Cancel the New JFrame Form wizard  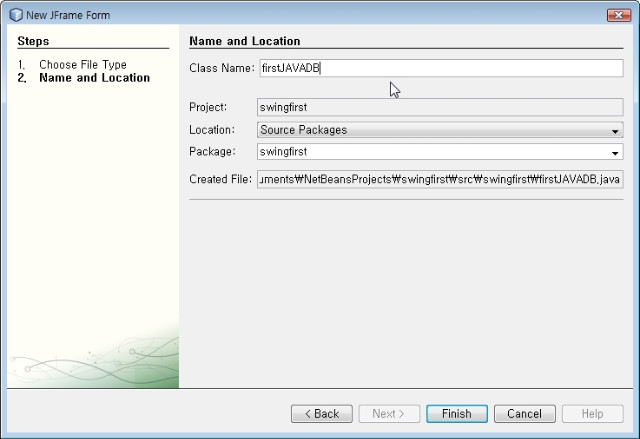click(524, 414)
